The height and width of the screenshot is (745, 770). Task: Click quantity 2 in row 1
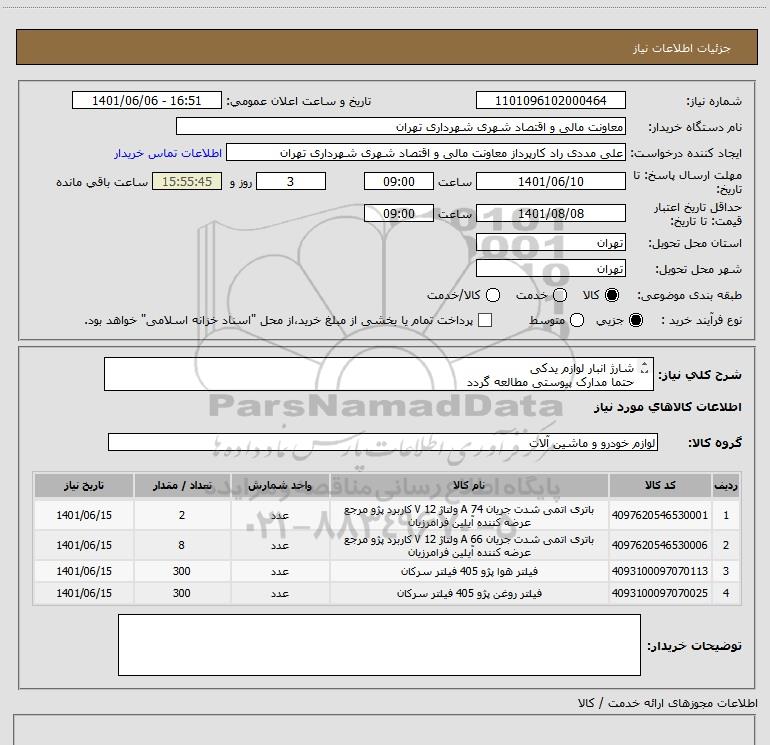182,515
